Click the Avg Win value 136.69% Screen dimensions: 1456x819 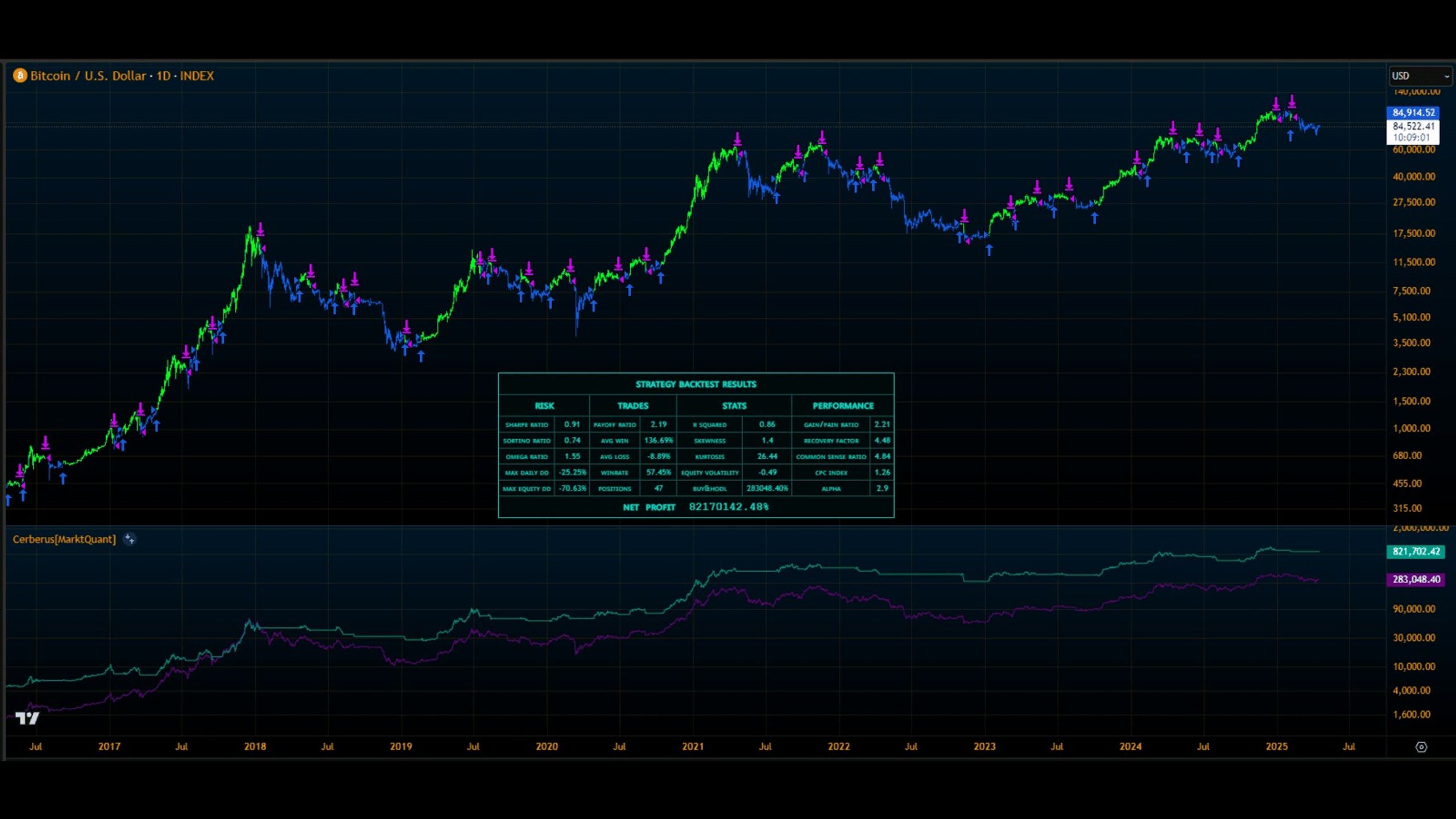point(658,440)
